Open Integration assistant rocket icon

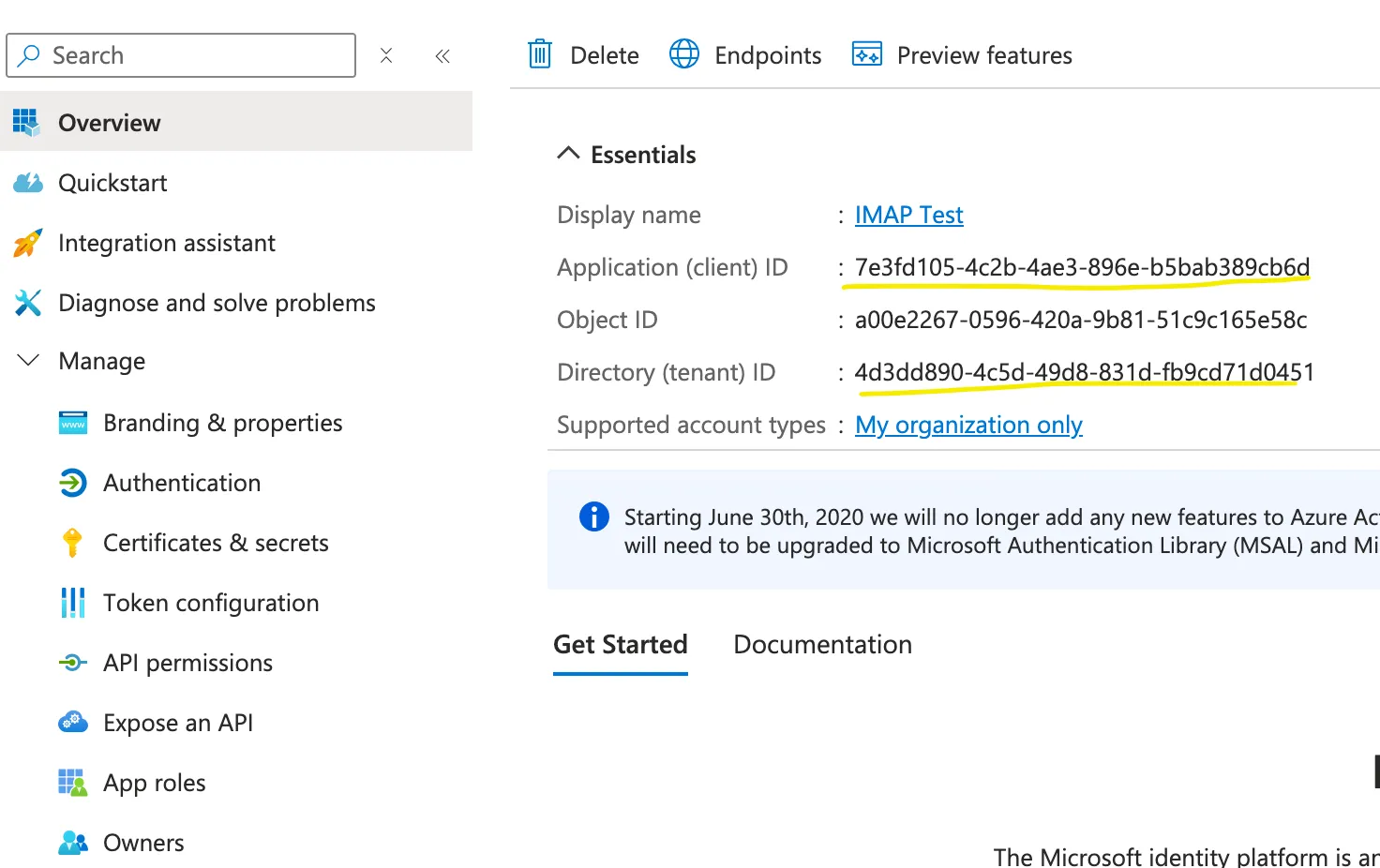coord(28,243)
